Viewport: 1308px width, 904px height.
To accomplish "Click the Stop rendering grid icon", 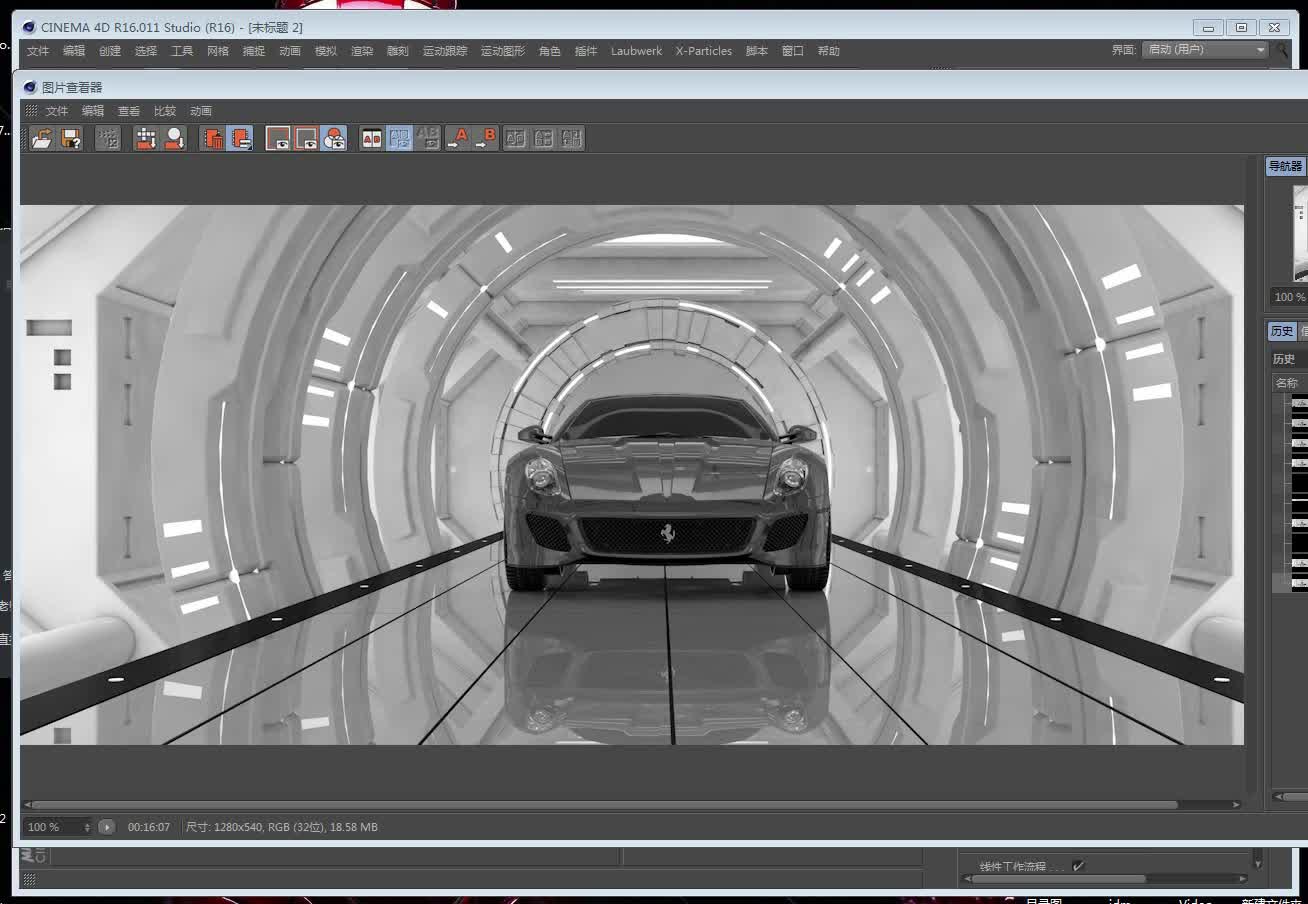I will (x=108, y=139).
